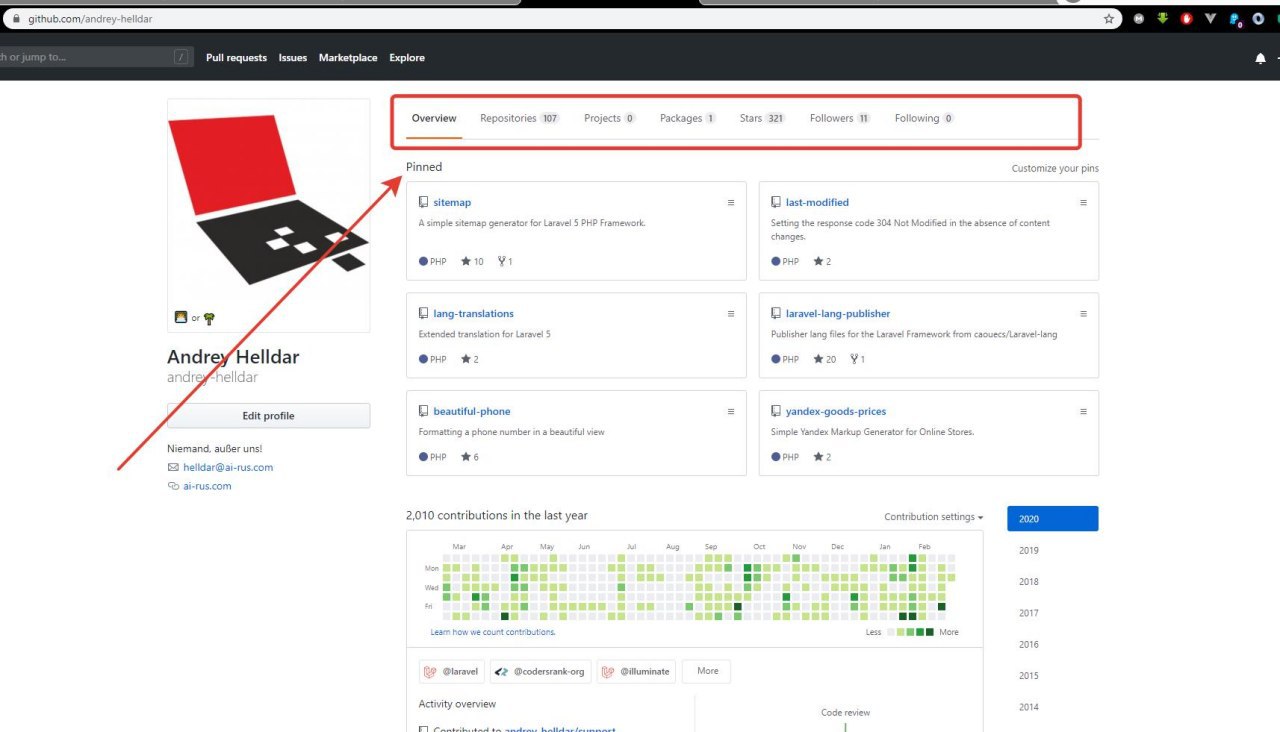Open the yandex-goods-prices repository link
This screenshot has width=1280, height=732.
[x=836, y=411]
